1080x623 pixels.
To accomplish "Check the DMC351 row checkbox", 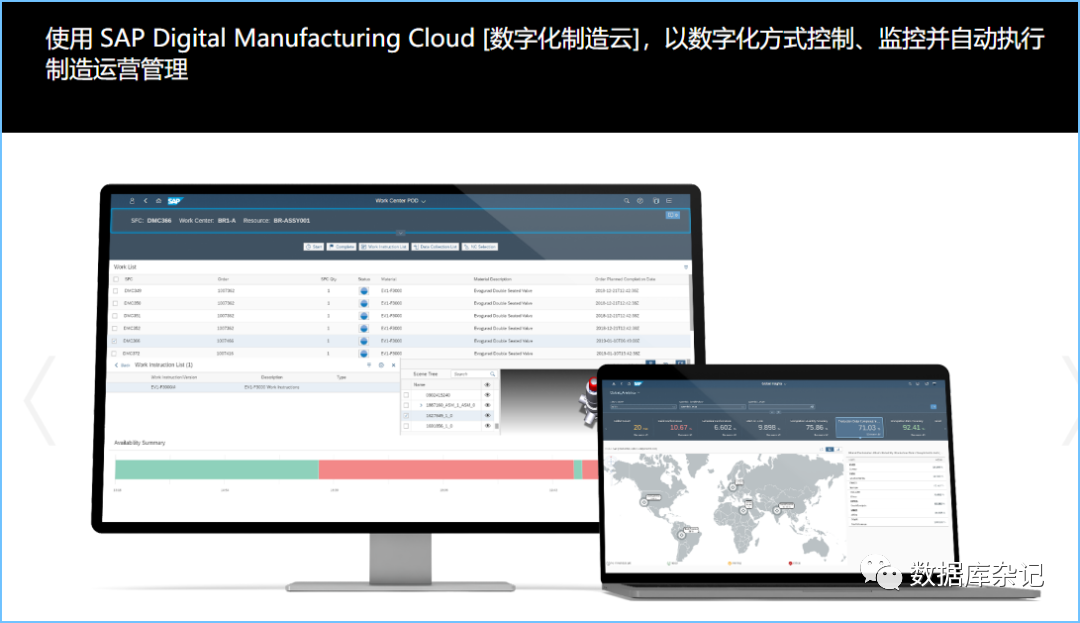I will [x=115, y=316].
